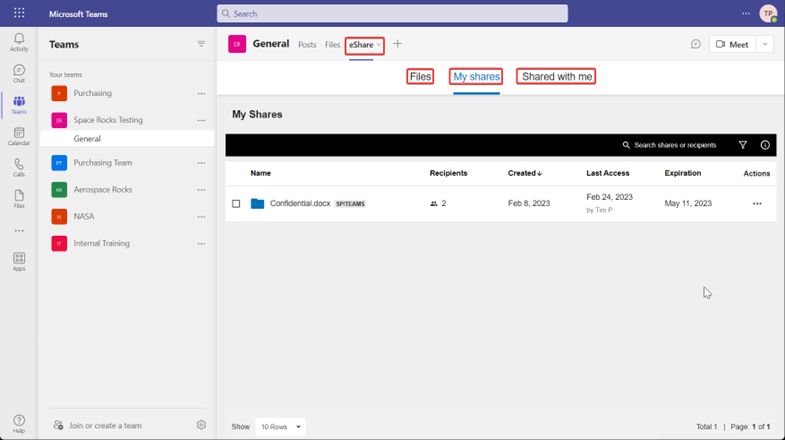The height and width of the screenshot is (440, 785).
Task: Click the top Search box
Action: pos(392,14)
